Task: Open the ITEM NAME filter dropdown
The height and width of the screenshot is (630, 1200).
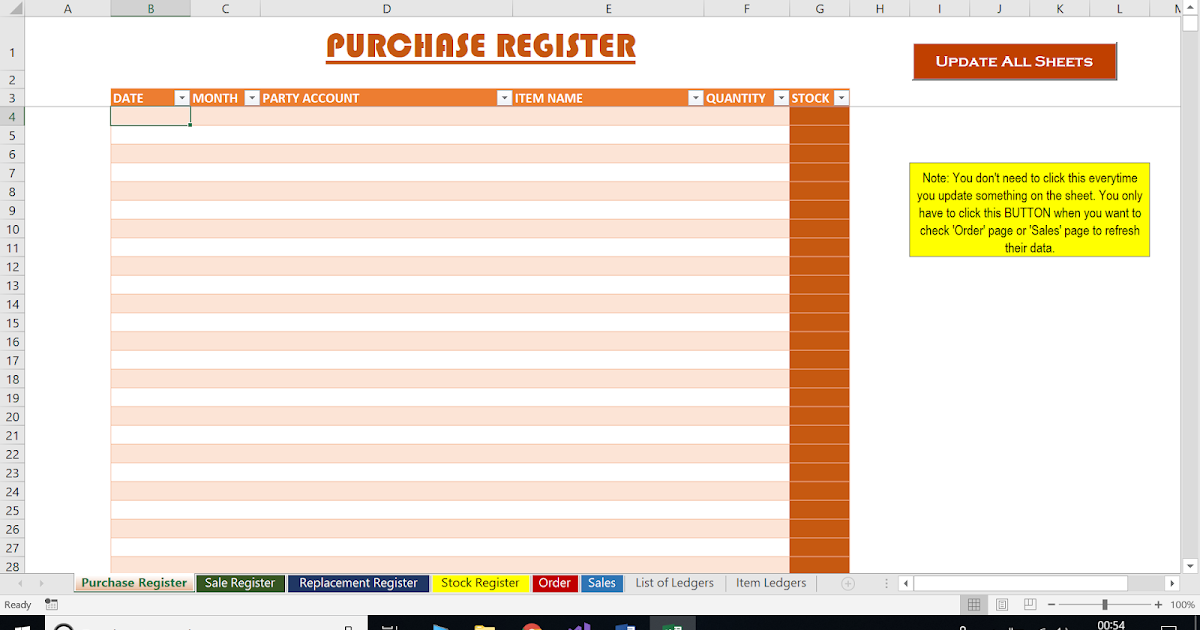Action: (696, 97)
